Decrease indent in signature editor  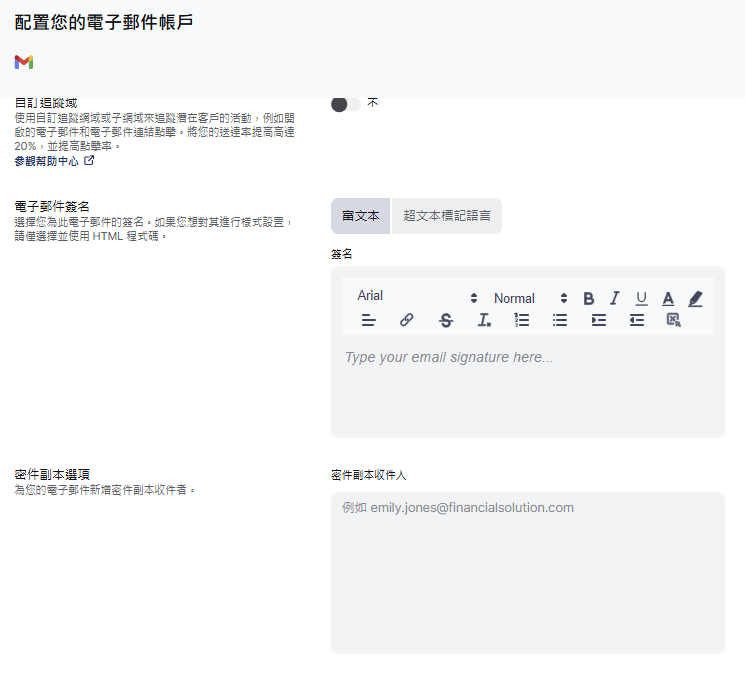[636, 320]
